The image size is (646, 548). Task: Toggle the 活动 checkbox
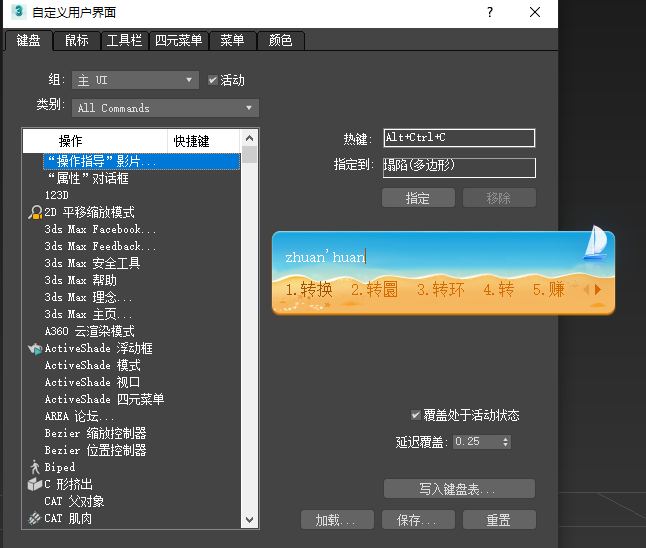[x=213, y=80]
